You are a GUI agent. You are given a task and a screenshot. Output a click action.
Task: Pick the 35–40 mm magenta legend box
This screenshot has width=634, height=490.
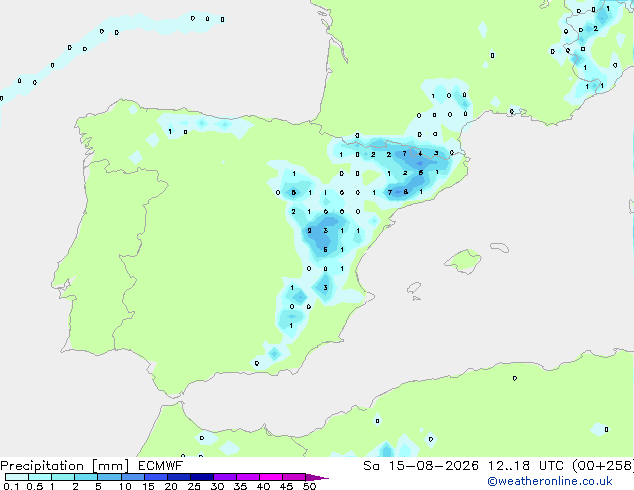click(x=247, y=477)
